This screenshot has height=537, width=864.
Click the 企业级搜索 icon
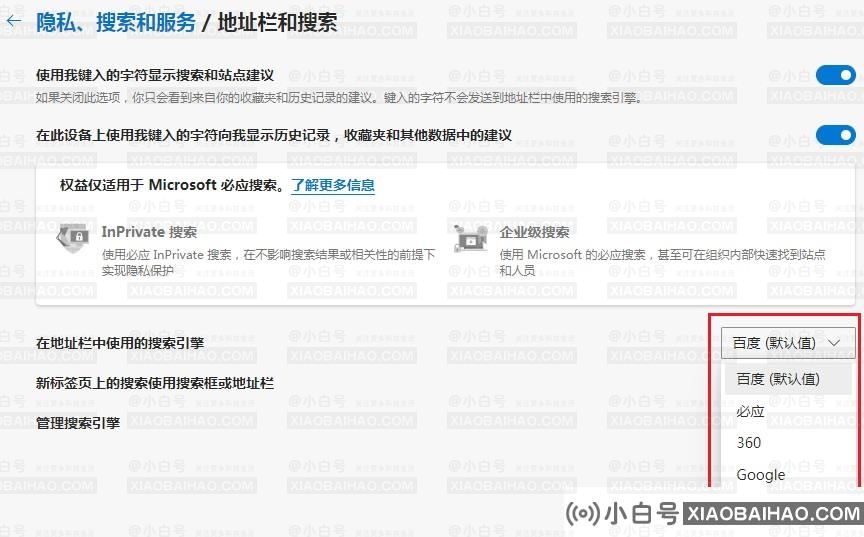point(471,238)
